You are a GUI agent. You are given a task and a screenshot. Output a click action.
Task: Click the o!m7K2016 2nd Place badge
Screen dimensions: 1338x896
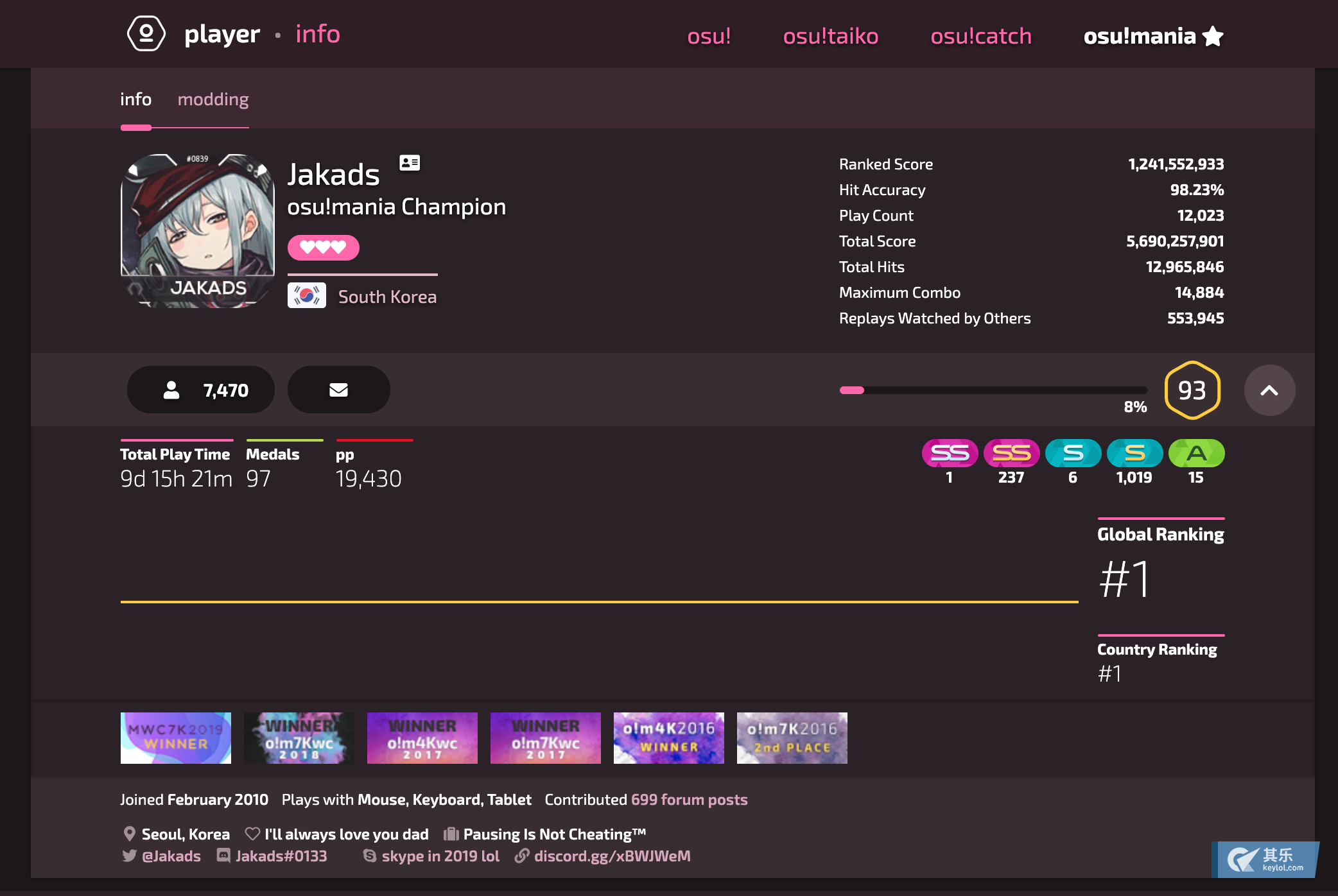tap(792, 738)
